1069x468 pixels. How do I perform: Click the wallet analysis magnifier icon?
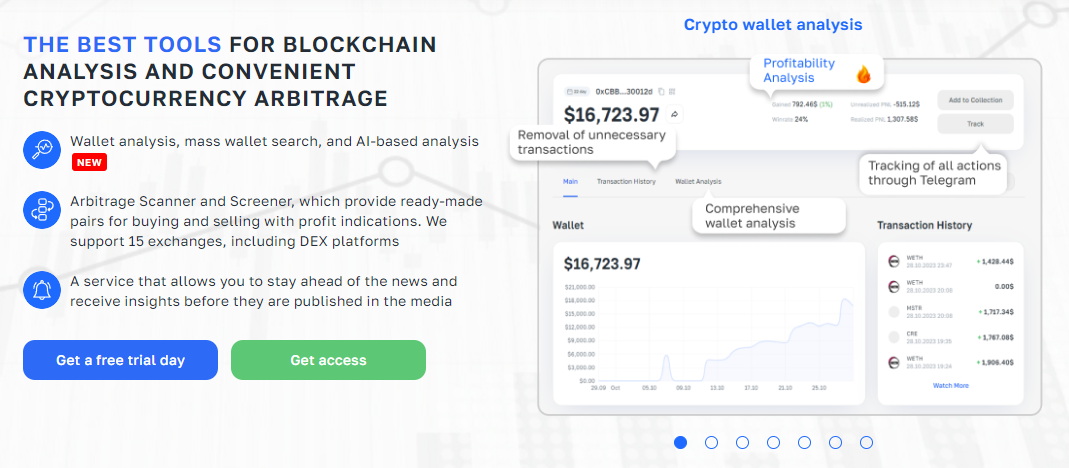click(42, 149)
